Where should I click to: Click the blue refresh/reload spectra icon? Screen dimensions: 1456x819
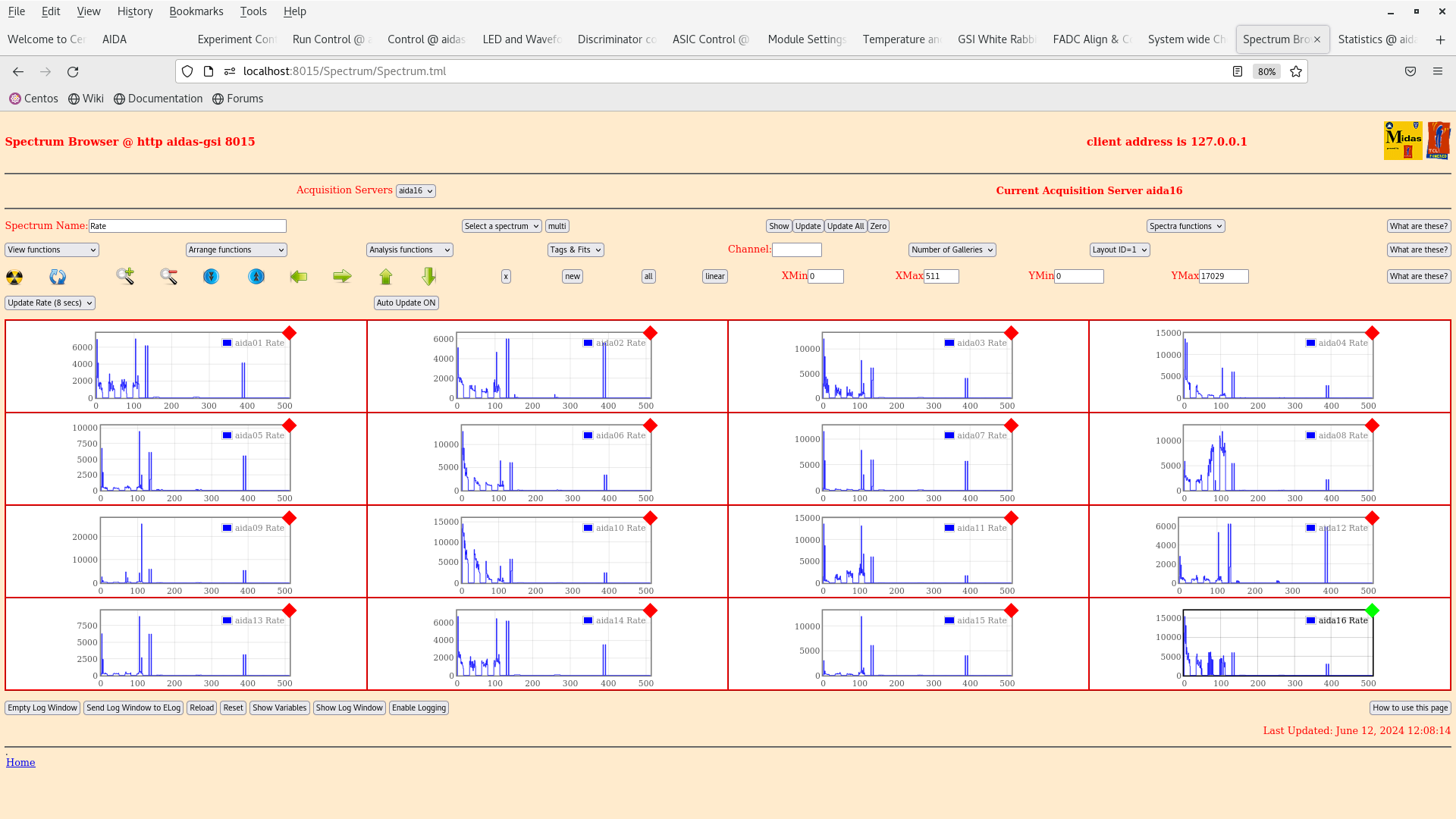click(x=57, y=277)
